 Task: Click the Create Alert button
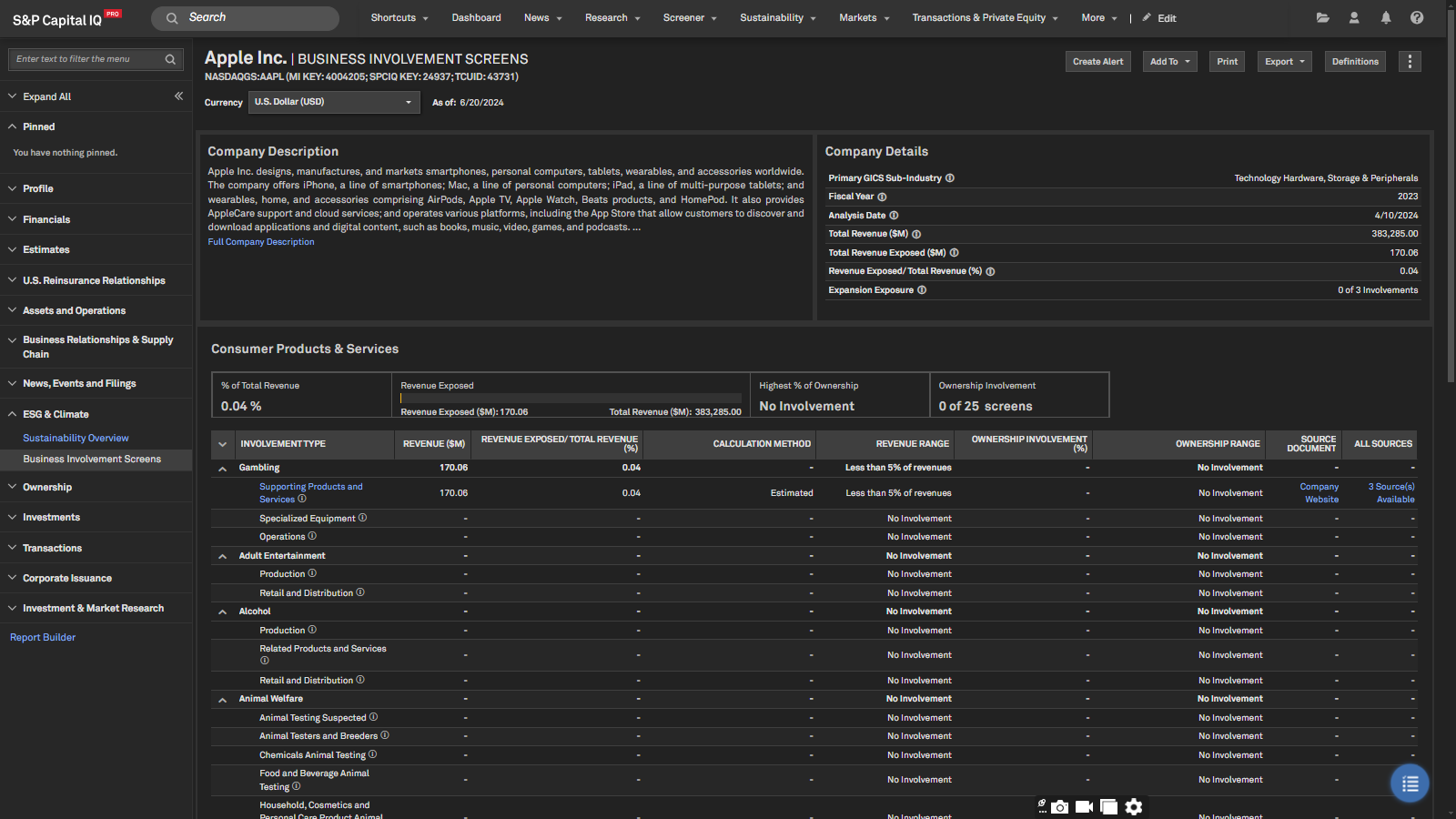click(x=1097, y=61)
